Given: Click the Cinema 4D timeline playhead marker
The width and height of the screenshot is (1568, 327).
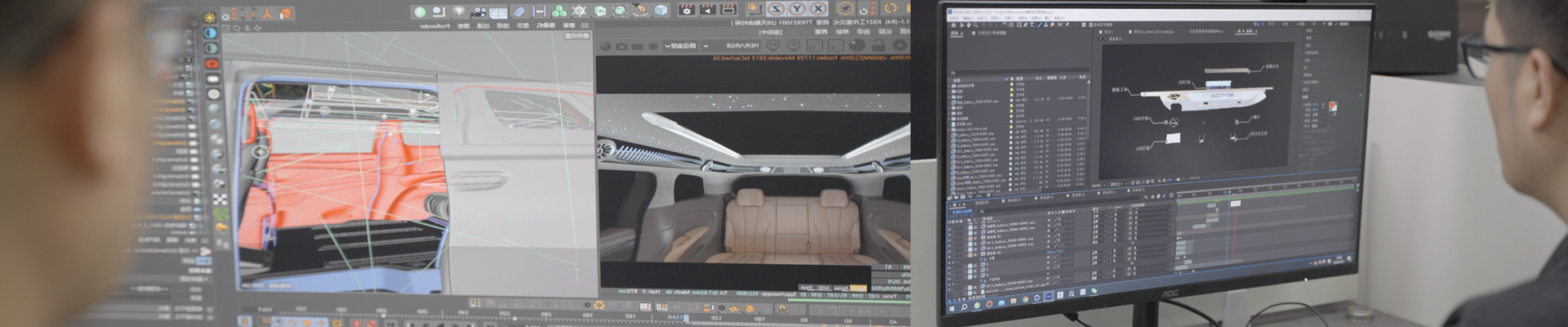Looking at the screenshot, I should [x=686, y=317].
